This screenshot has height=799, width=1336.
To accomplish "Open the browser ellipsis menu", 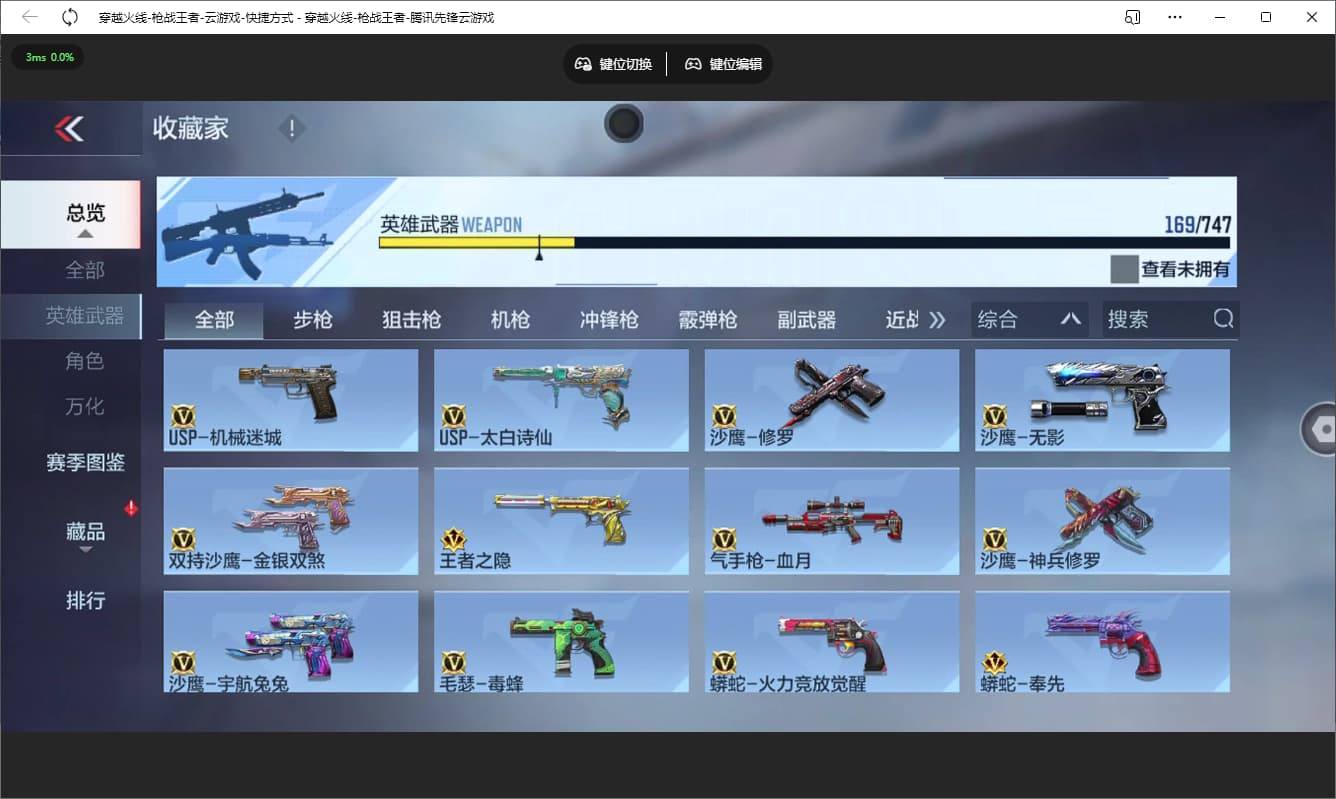I will [1175, 17].
